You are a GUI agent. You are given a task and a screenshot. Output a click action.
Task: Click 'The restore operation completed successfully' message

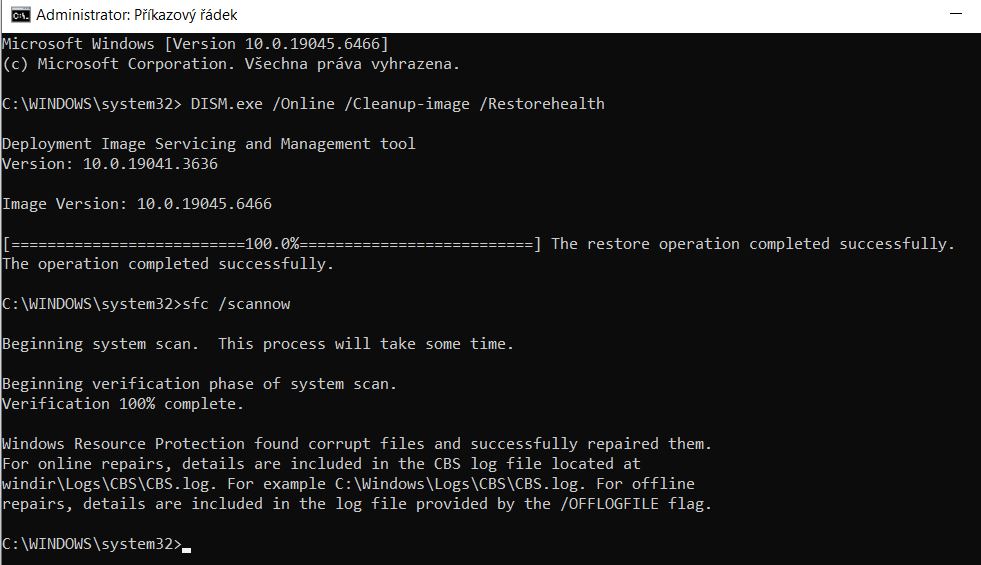point(752,244)
